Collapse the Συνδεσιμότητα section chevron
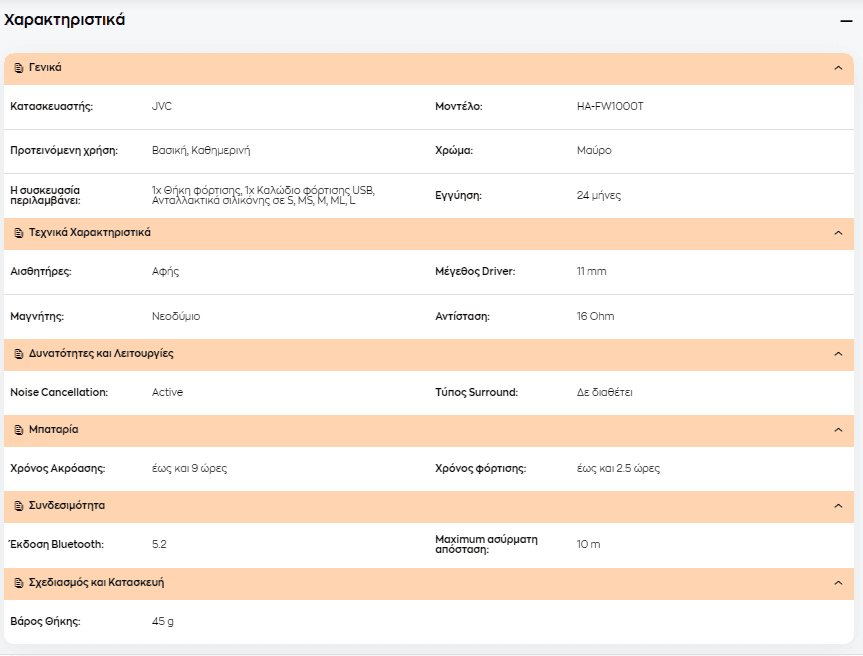Screen dimensions: 863x656 pyautogui.click(x=838, y=505)
